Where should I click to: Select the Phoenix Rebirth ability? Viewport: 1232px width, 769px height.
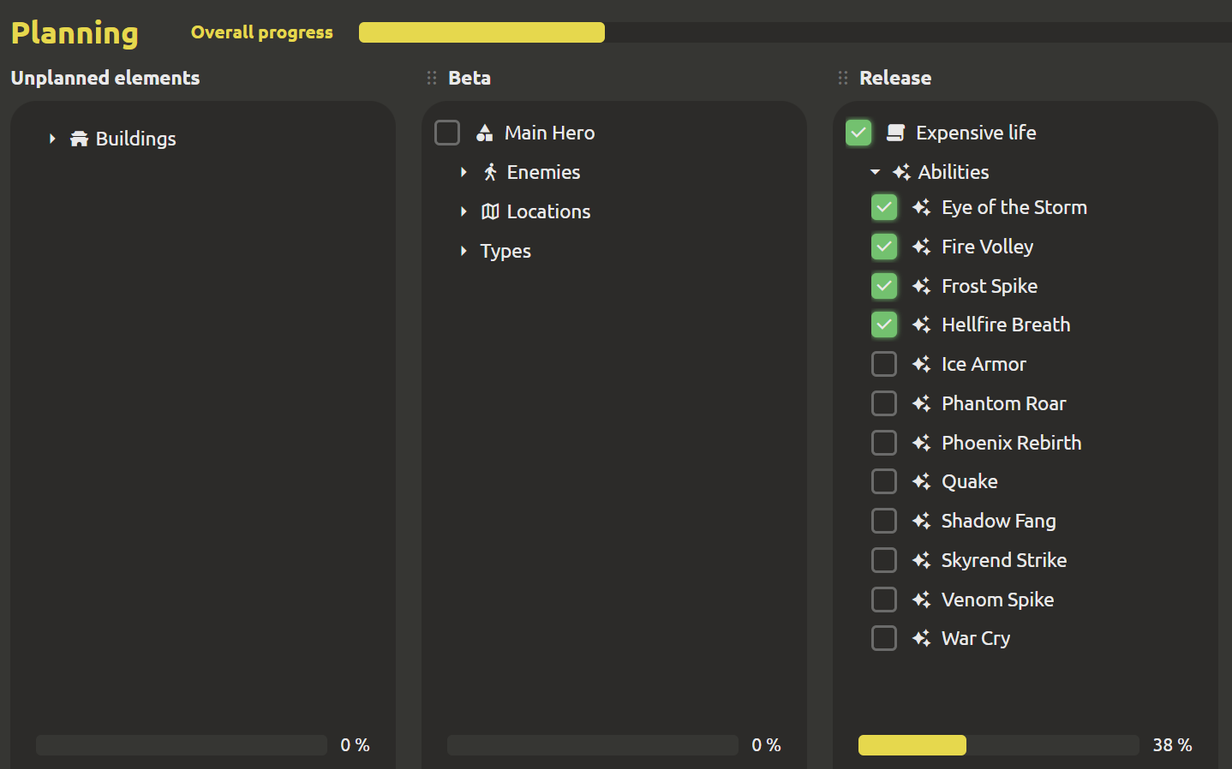[x=1011, y=443]
